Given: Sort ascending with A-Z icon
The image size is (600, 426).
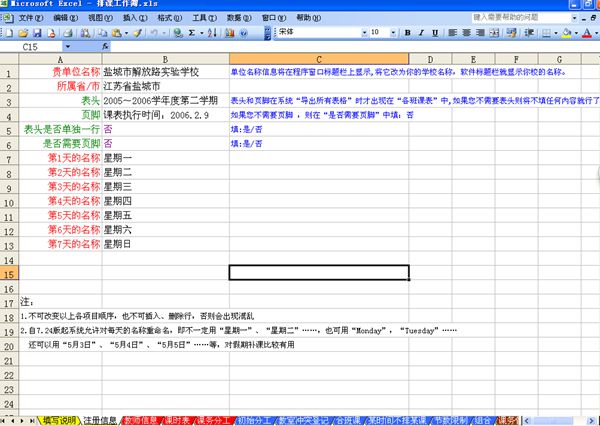Looking at the screenshot, I should (x=212, y=33).
